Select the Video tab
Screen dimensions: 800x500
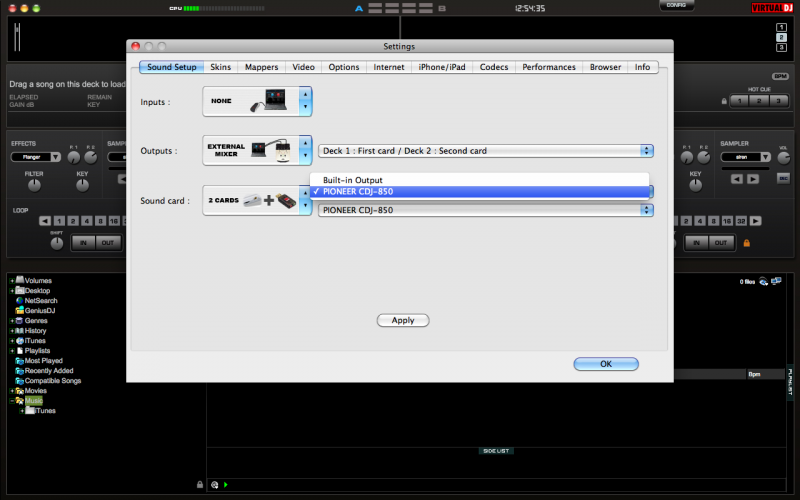(x=303, y=67)
